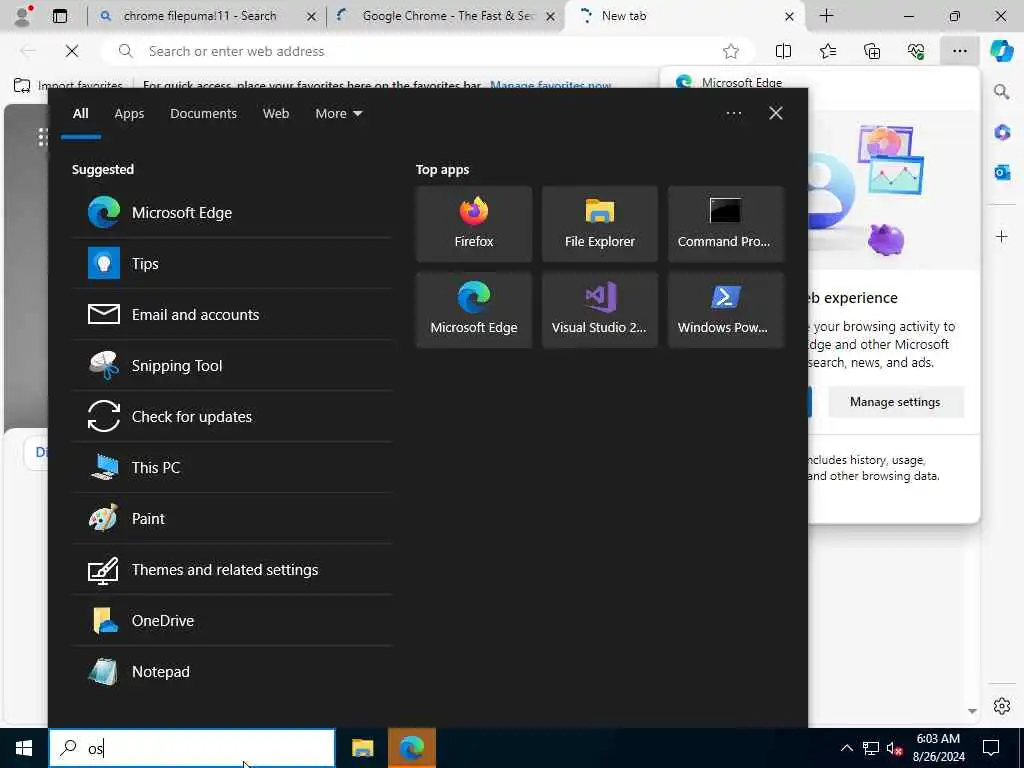Open Copilot in Edge sidebar
1024x768 pixels.
[x=1001, y=51]
